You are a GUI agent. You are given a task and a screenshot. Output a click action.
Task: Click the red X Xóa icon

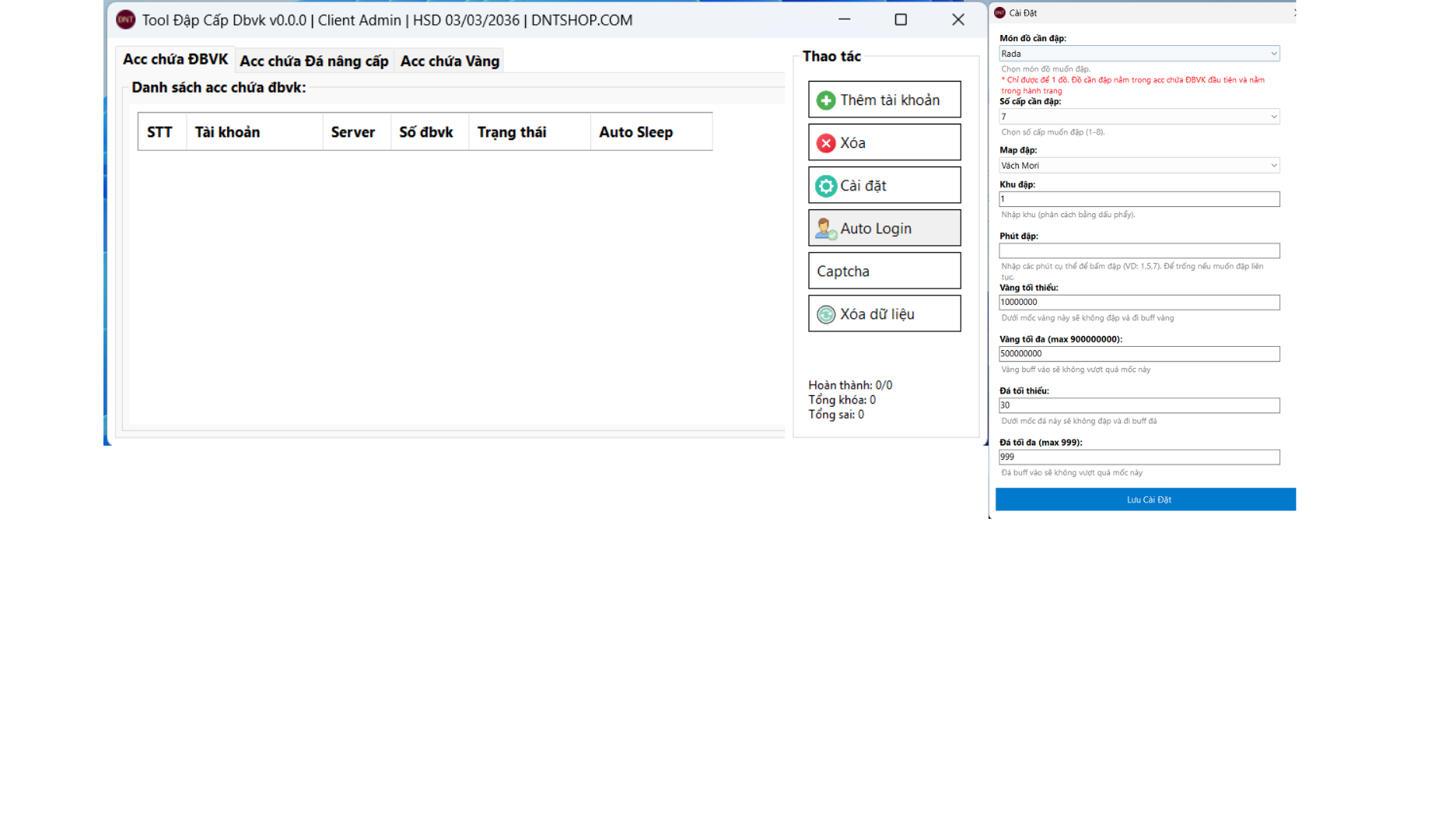tap(825, 143)
